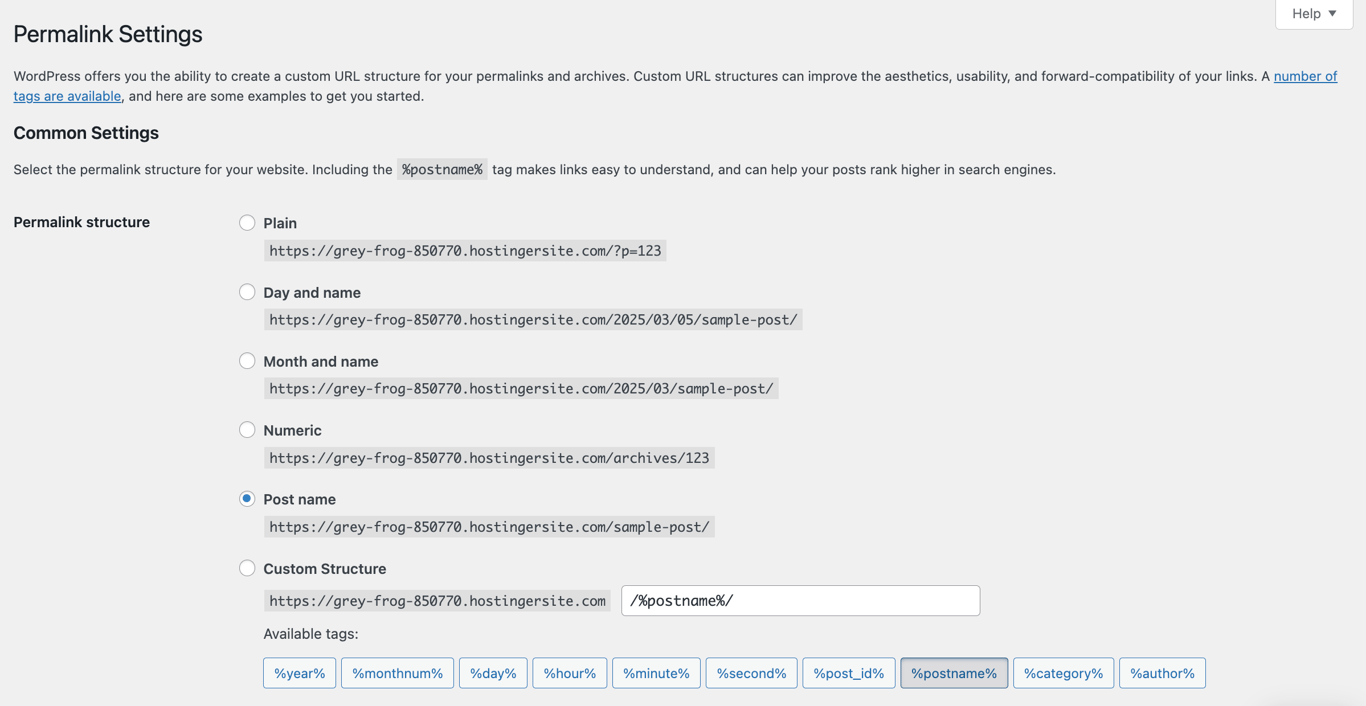Screen dimensions: 1366x706
Task: Select the Numeric permalink structure
Action: pyautogui.click(x=247, y=430)
